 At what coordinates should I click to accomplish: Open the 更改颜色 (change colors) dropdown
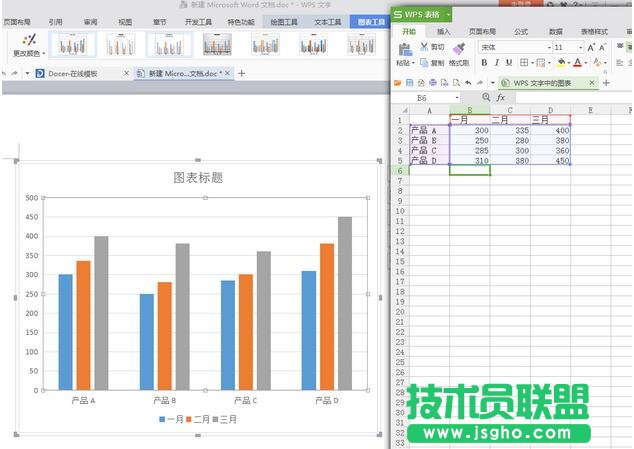pyautogui.click(x=29, y=45)
